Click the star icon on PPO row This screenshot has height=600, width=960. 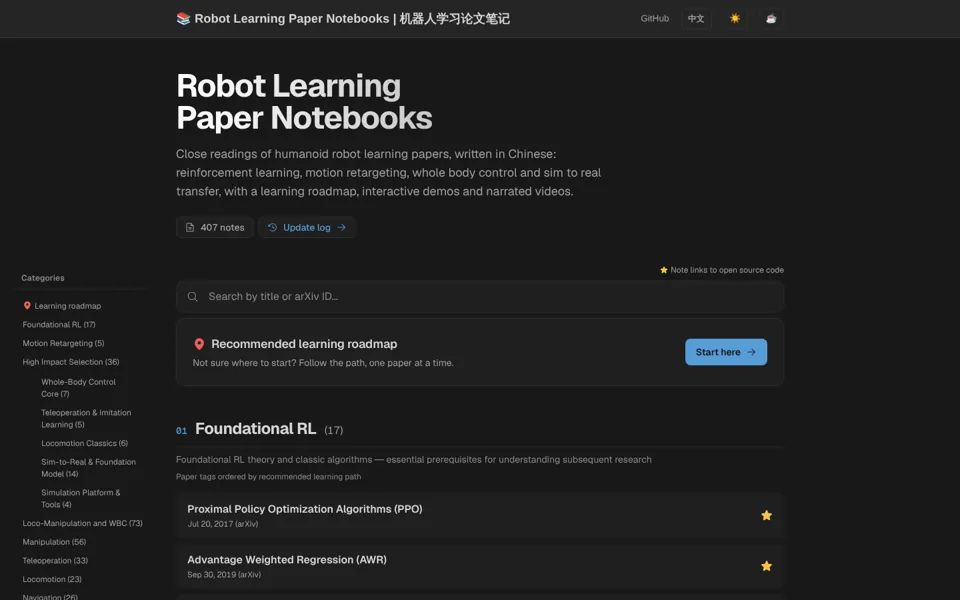tap(766, 516)
